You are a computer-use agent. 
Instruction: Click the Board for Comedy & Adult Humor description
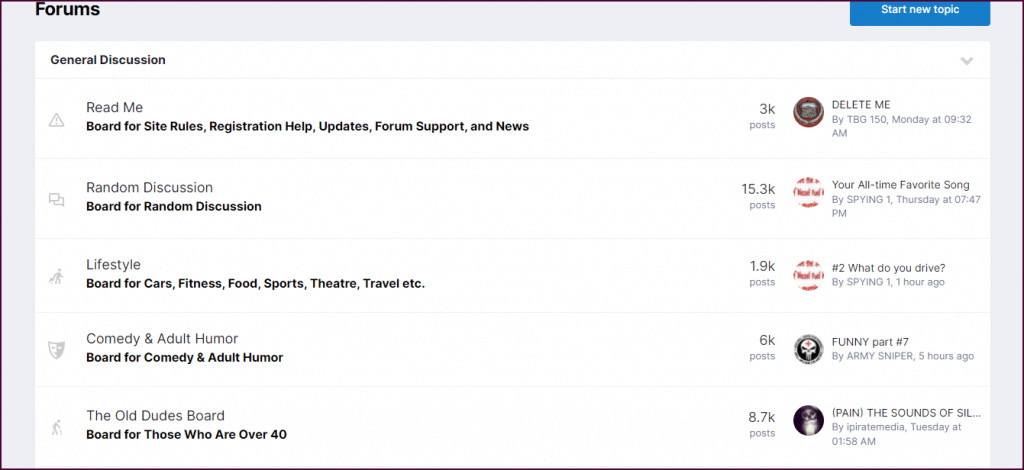point(185,358)
